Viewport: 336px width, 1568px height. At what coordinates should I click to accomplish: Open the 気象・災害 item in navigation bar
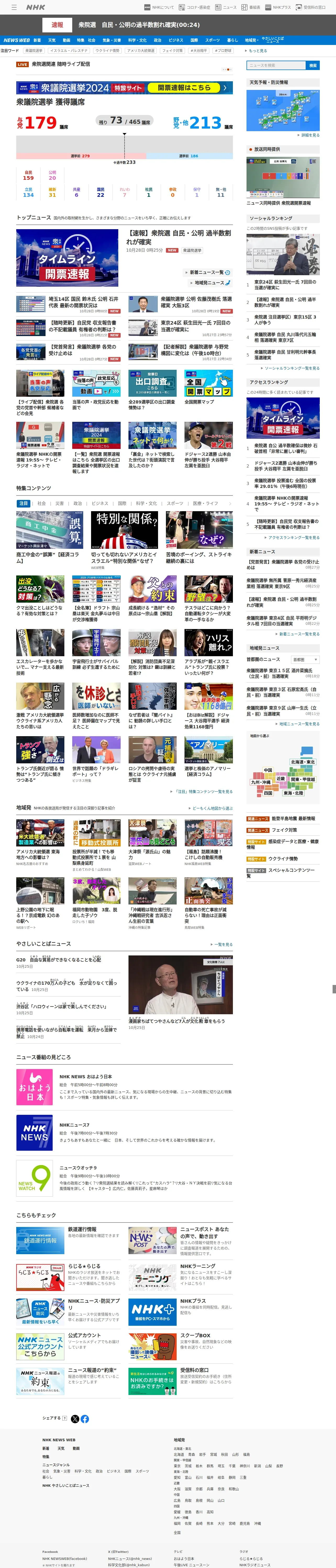click(x=111, y=40)
